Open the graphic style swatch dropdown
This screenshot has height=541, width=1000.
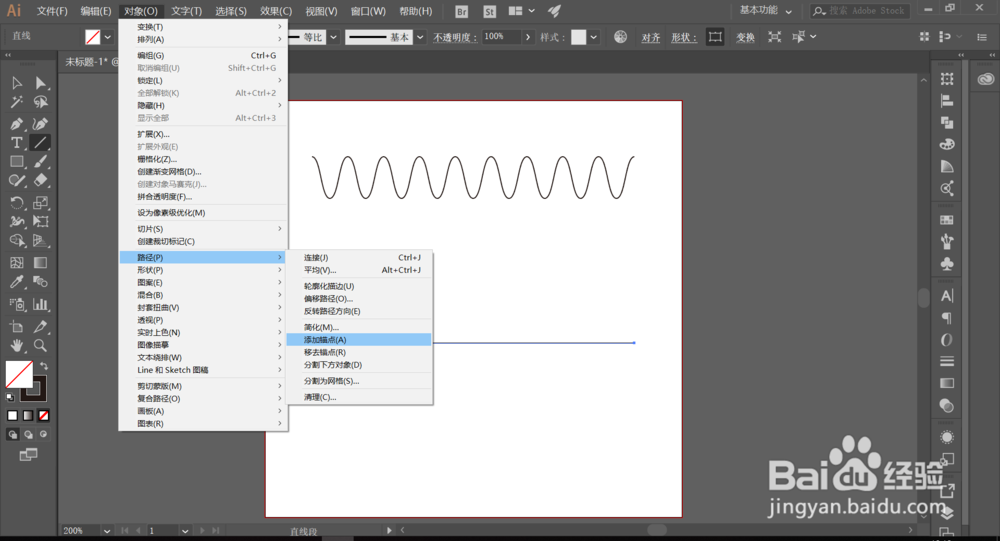pos(594,37)
